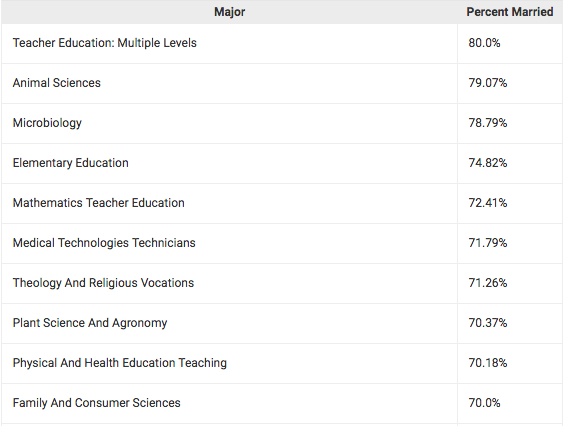563x426 pixels.
Task: Click Physical And Health Education Teaching
Action: [x=120, y=363]
